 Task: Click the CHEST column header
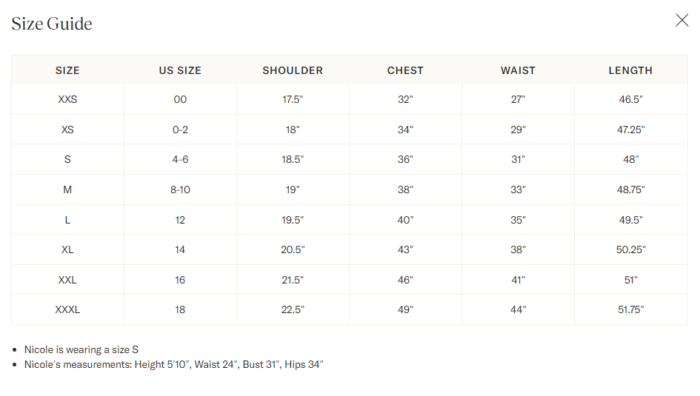click(x=405, y=71)
